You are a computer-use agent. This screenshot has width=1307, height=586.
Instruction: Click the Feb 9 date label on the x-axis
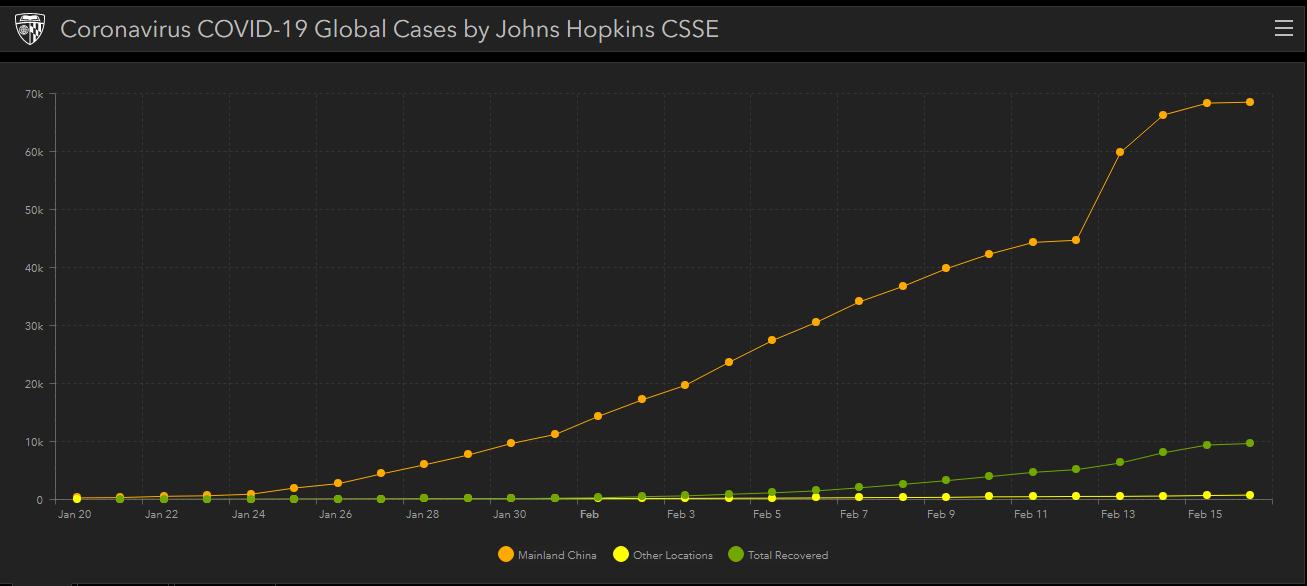click(x=942, y=515)
